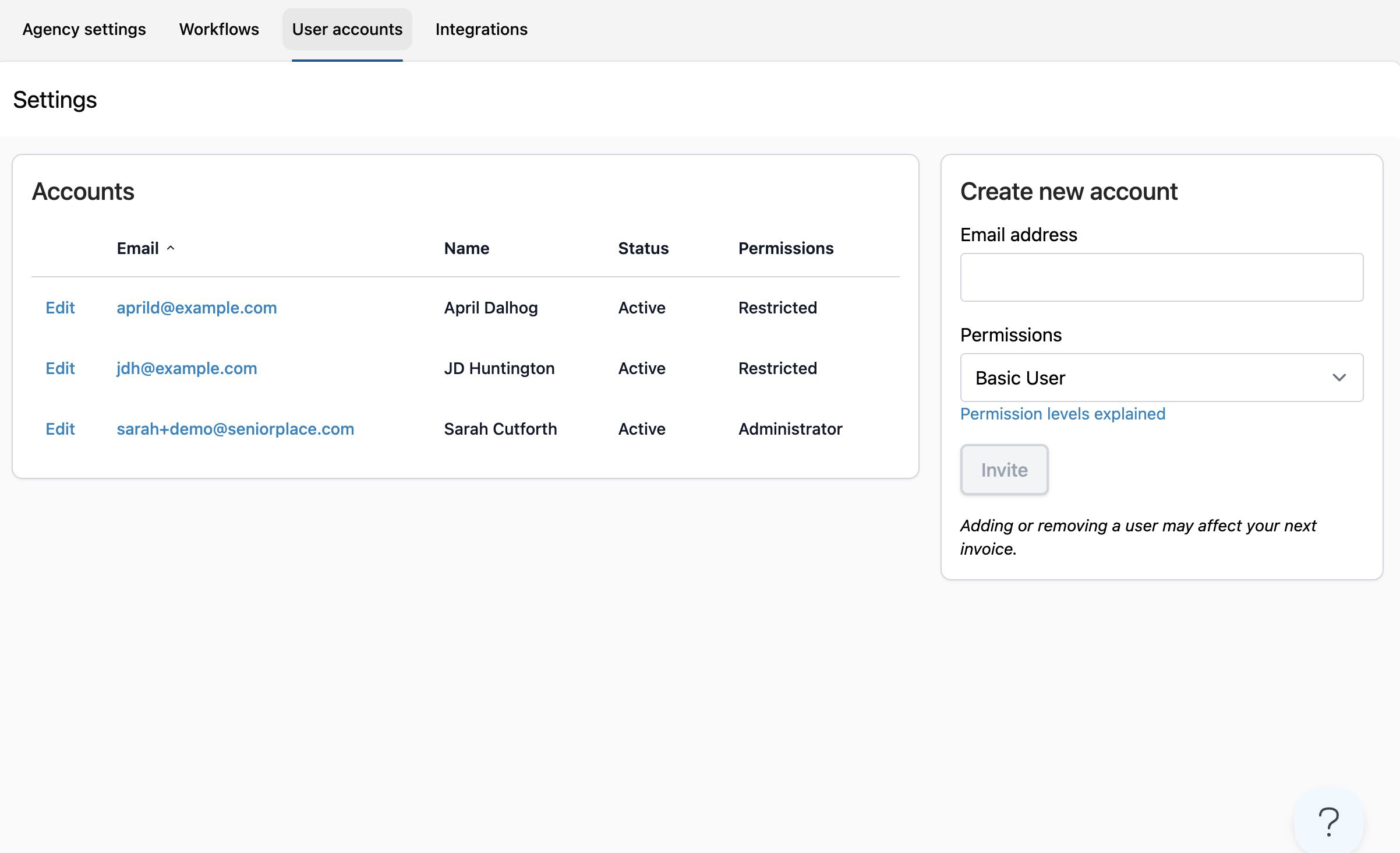The image size is (1400, 853).
Task: Go to the Integrations tab
Action: coord(481,29)
